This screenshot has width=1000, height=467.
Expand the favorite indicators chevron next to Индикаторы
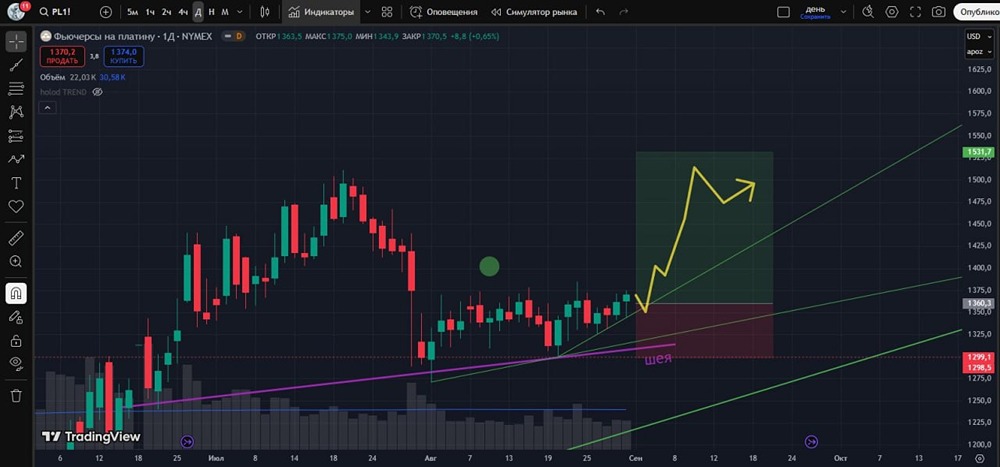pyautogui.click(x=367, y=12)
